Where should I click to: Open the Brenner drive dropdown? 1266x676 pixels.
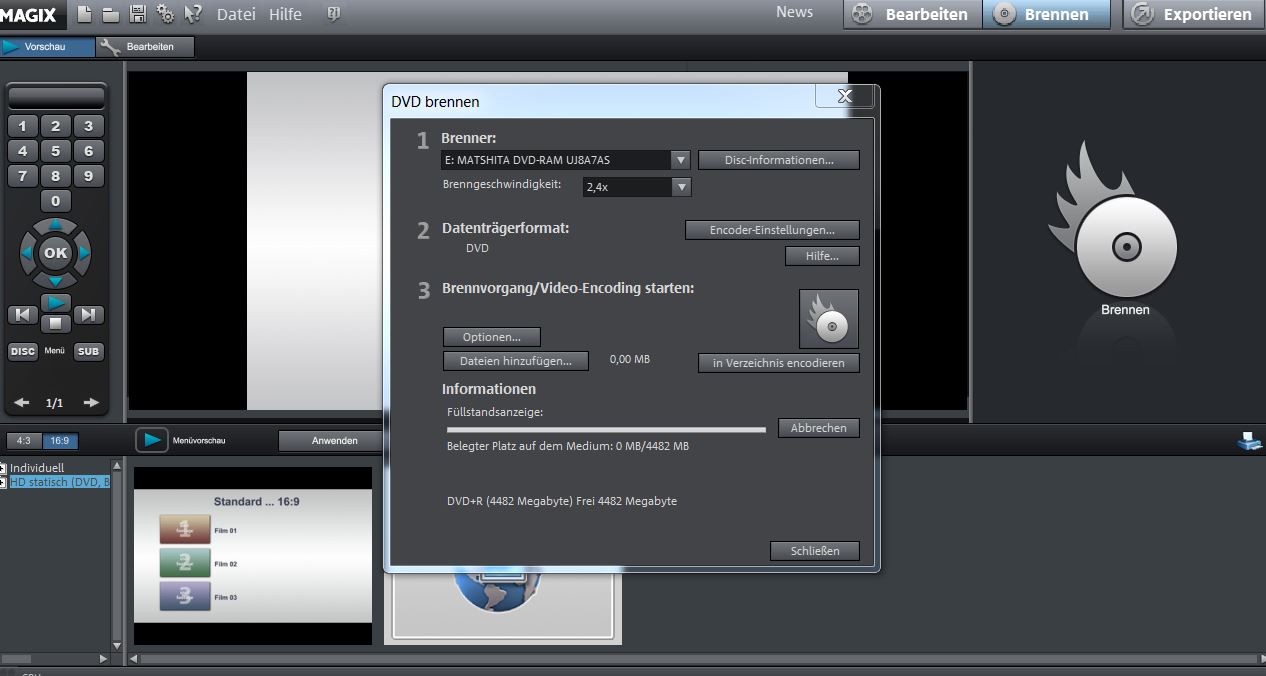point(680,160)
